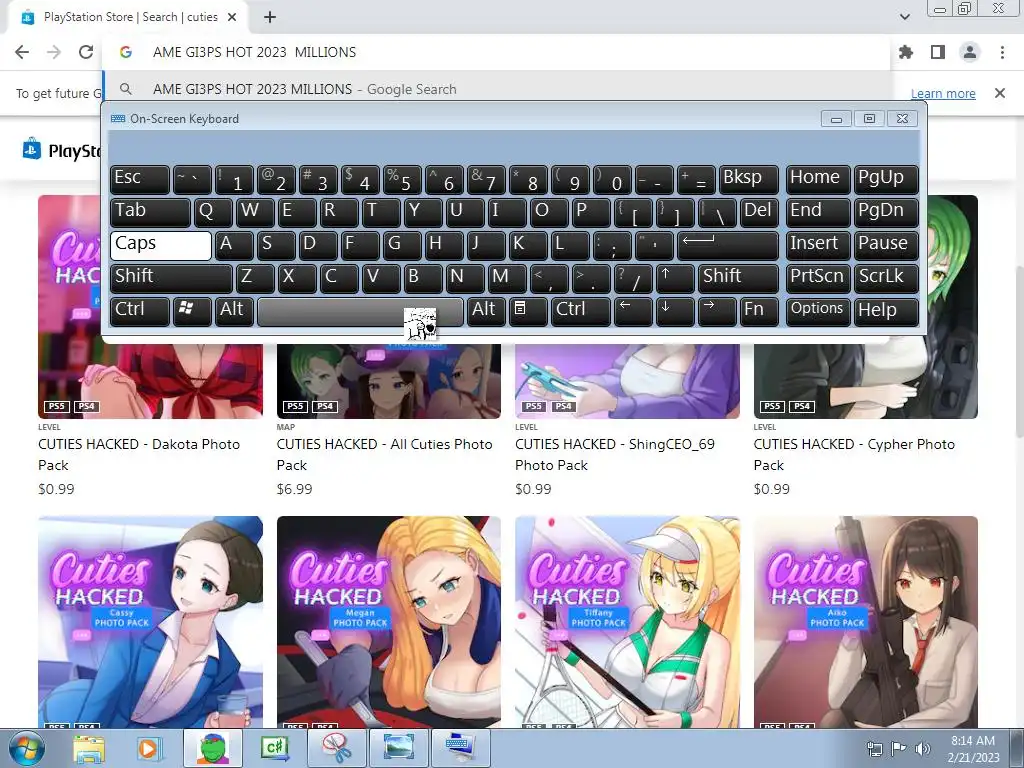Open the Action Center flag icon

[898, 749]
